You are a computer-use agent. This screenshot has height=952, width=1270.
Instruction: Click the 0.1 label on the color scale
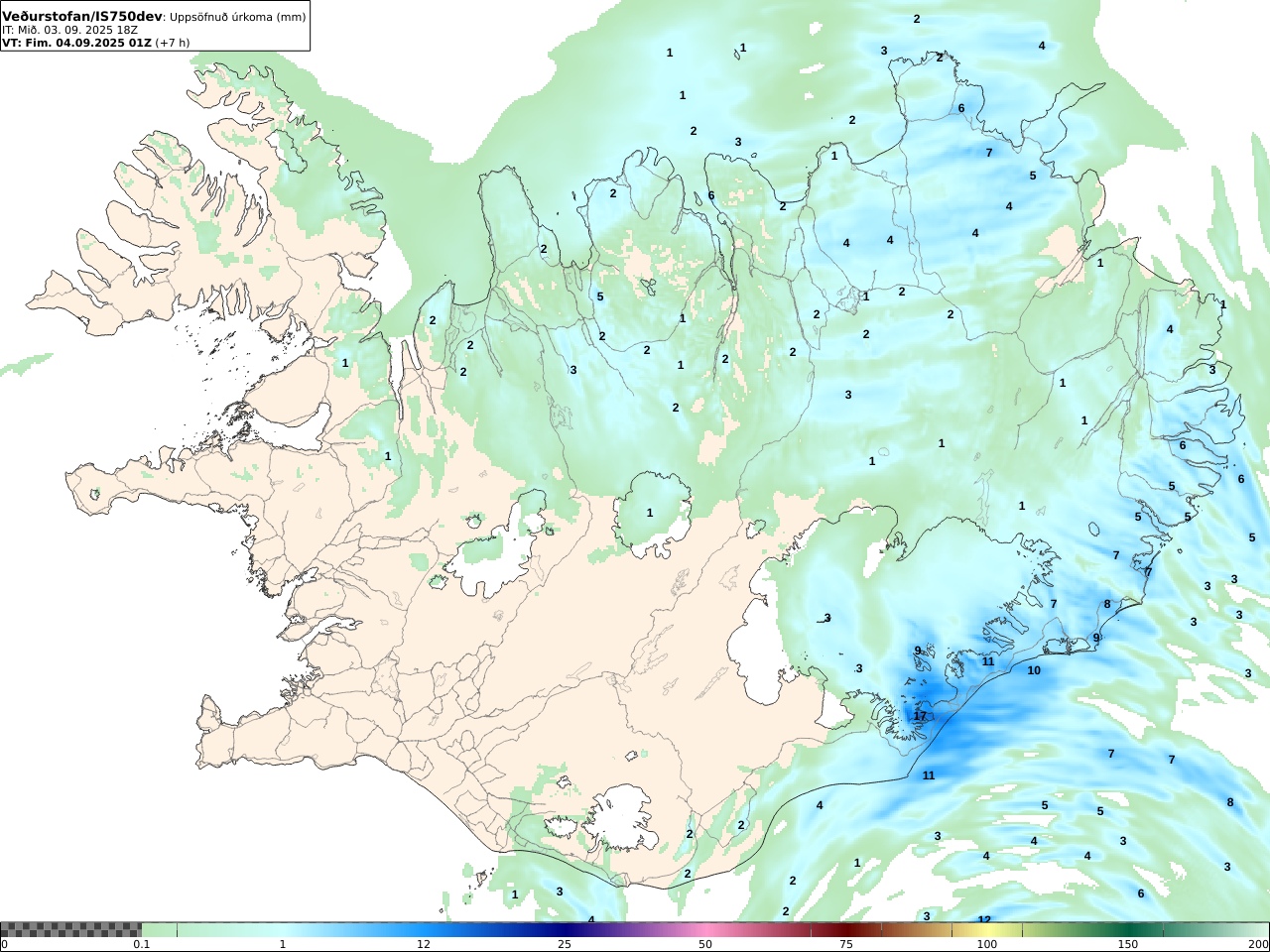tap(142, 944)
